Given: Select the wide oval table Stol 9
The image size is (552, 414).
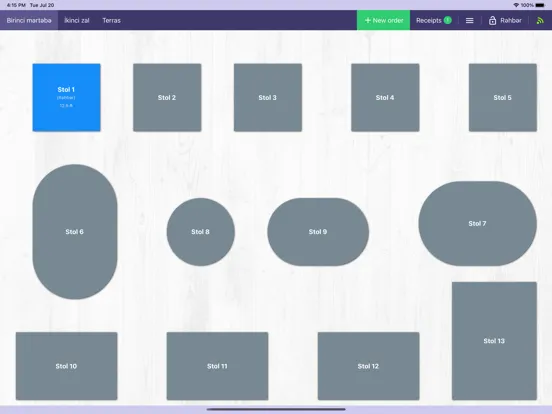Looking at the screenshot, I should [318, 232].
